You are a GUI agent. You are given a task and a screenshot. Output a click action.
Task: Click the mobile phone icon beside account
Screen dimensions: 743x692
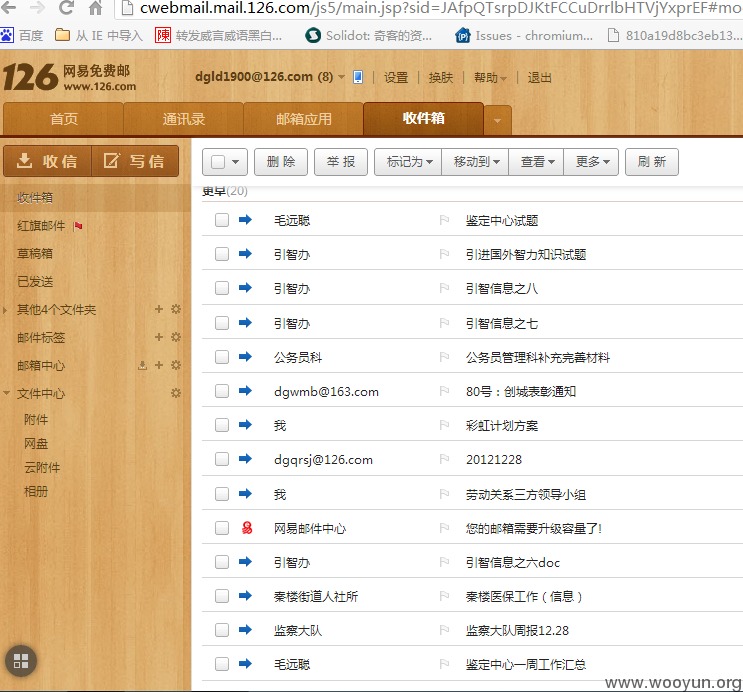pyautogui.click(x=358, y=77)
